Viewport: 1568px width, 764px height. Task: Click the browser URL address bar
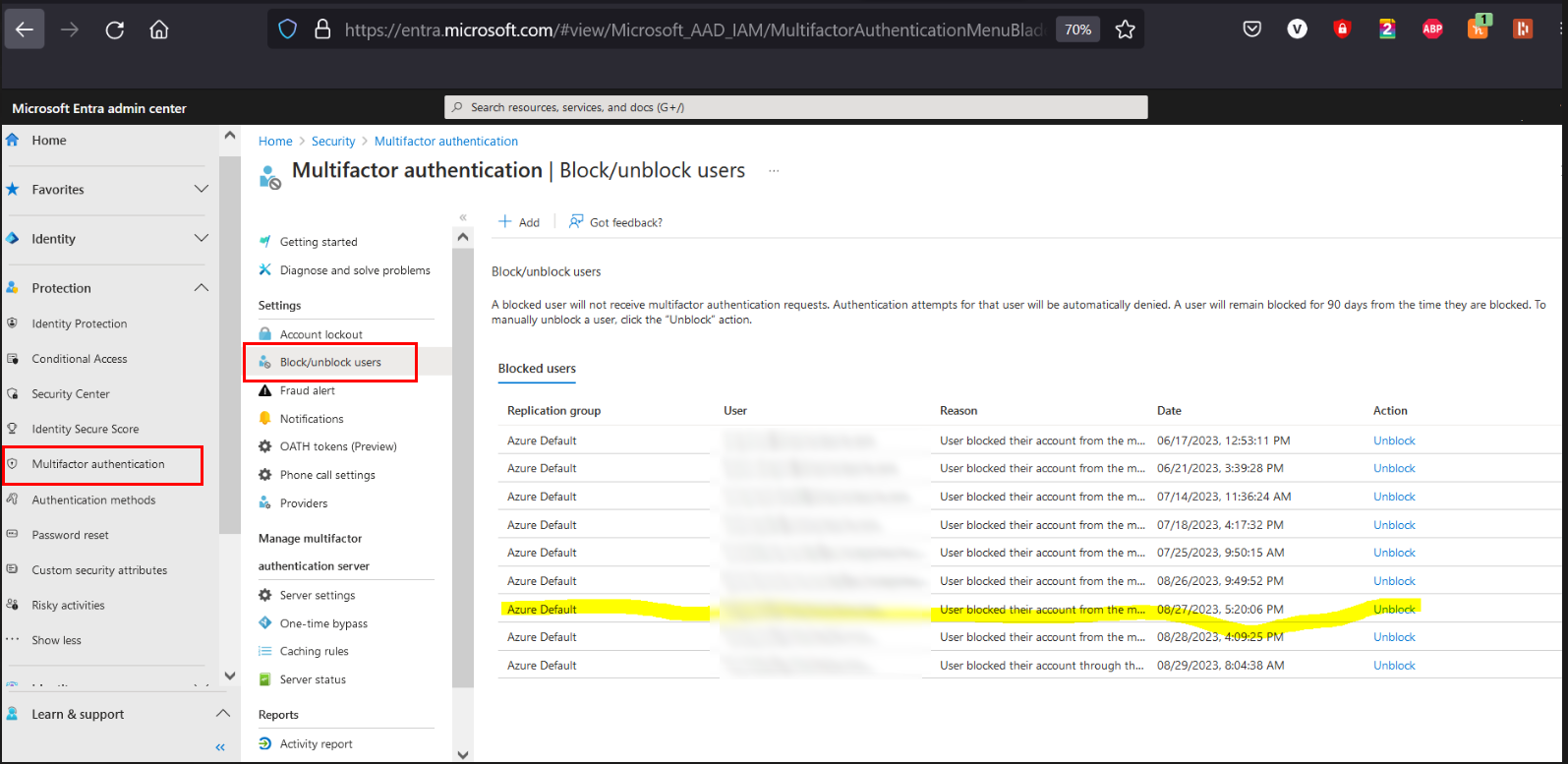[693, 30]
